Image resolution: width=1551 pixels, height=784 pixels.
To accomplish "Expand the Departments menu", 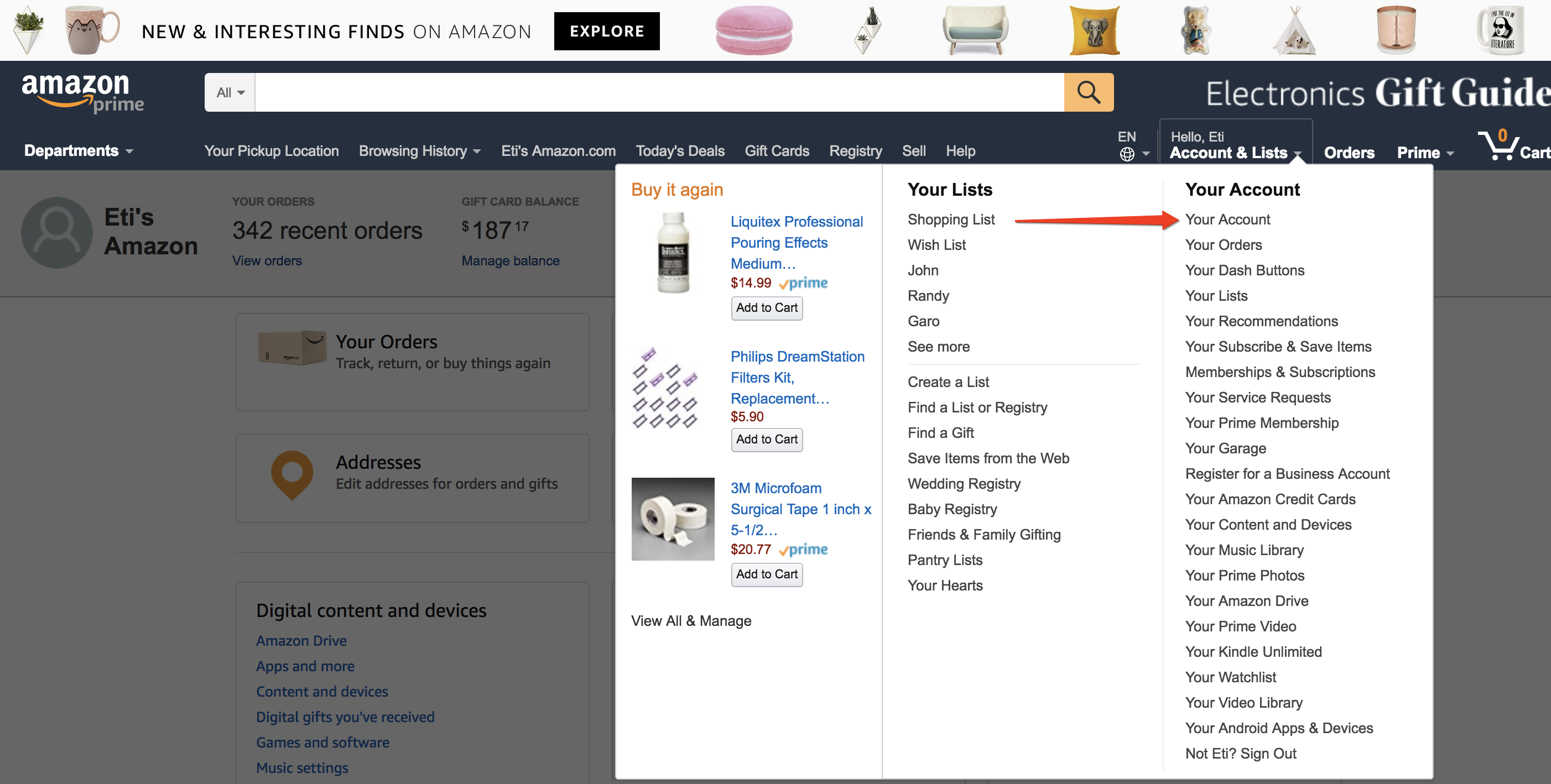I will pyautogui.click(x=79, y=150).
